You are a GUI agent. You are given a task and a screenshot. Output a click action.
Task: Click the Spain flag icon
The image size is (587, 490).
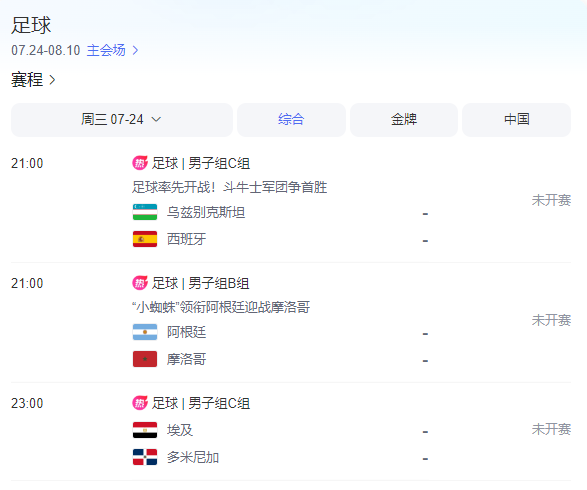[145, 239]
